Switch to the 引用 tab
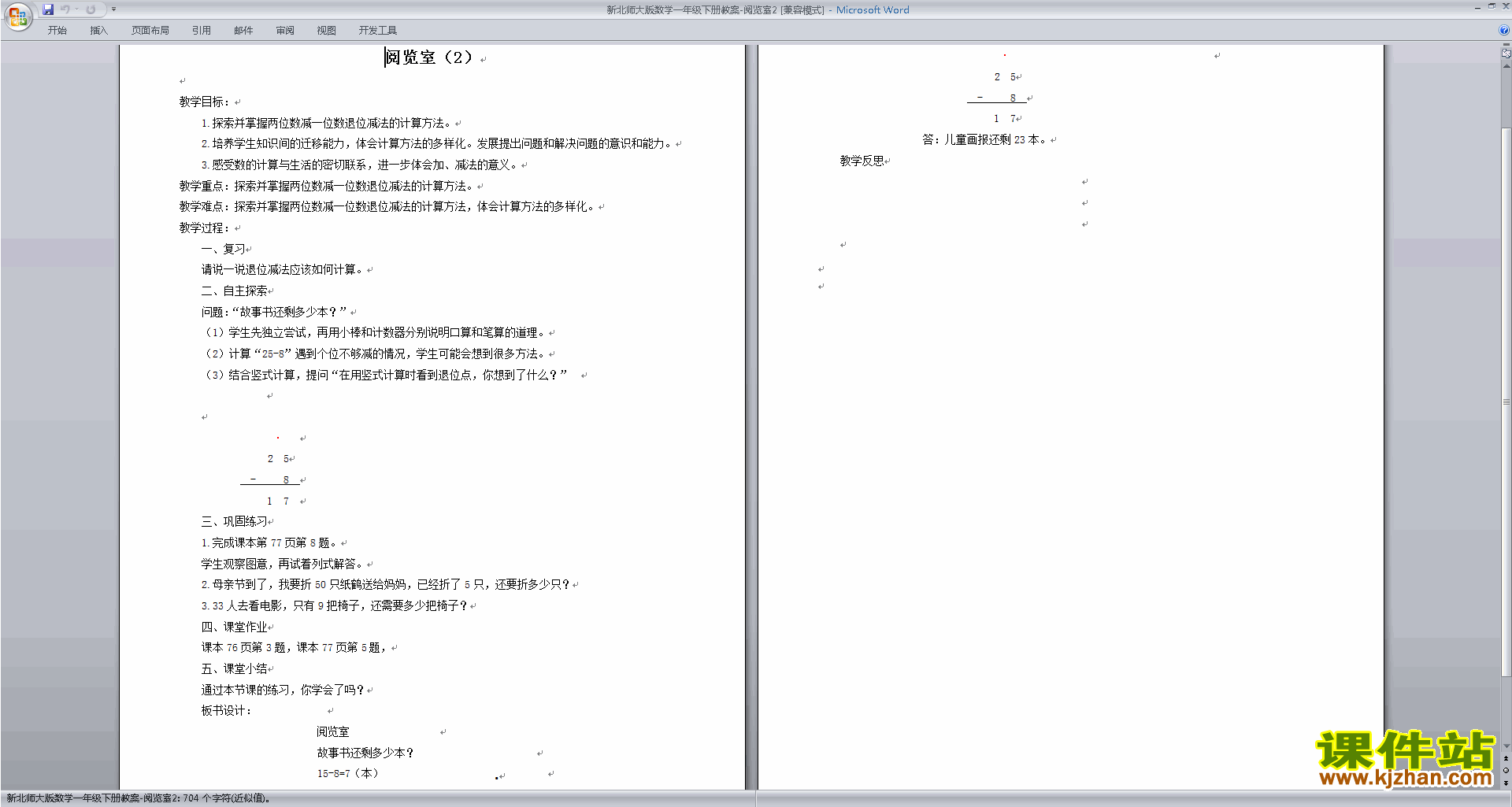Screen dimensions: 1512x807 (202, 31)
